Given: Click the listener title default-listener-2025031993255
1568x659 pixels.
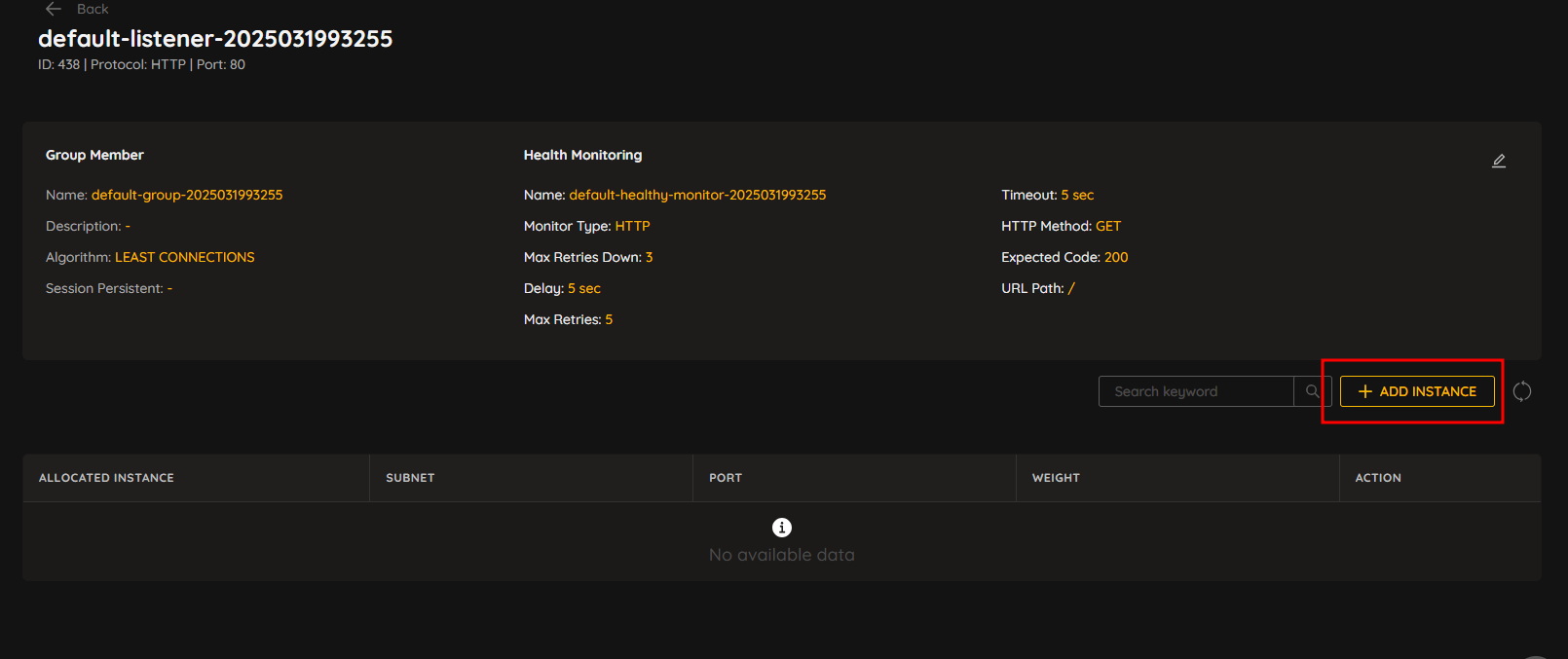Looking at the screenshot, I should 215,39.
